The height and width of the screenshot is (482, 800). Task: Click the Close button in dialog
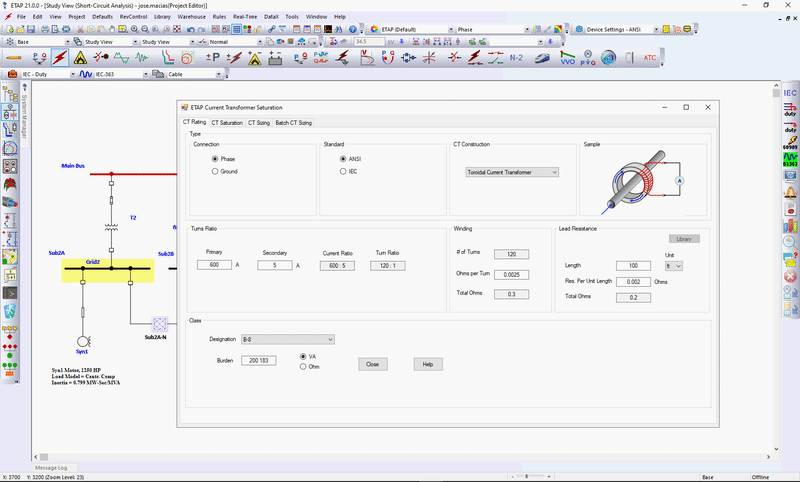click(x=371, y=364)
